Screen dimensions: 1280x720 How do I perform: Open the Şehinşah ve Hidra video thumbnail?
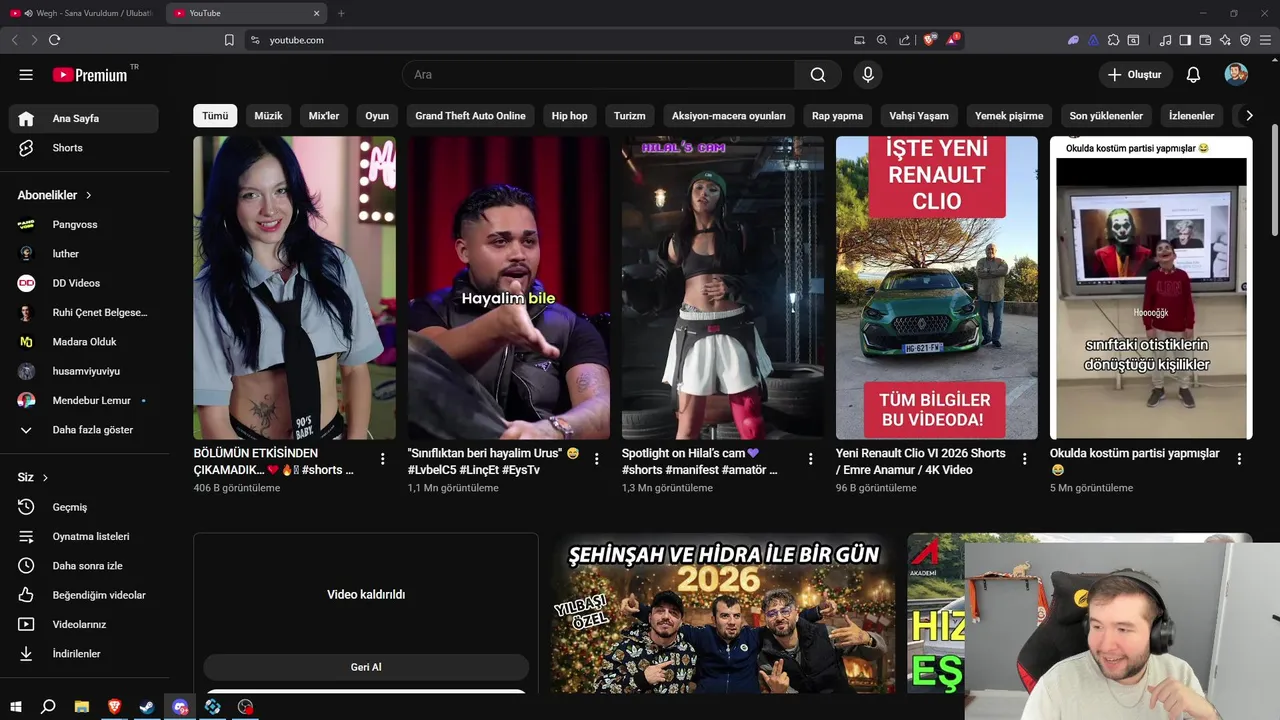pyautogui.click(x=723, y=613)
